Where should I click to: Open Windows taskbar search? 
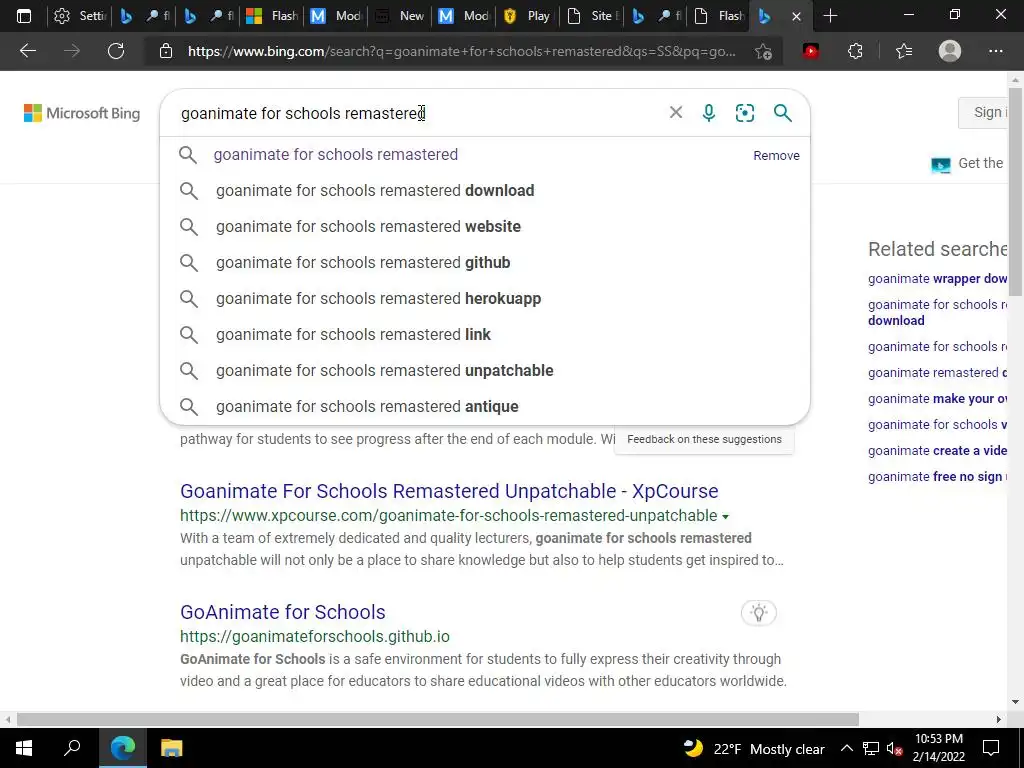click(72, 748)
